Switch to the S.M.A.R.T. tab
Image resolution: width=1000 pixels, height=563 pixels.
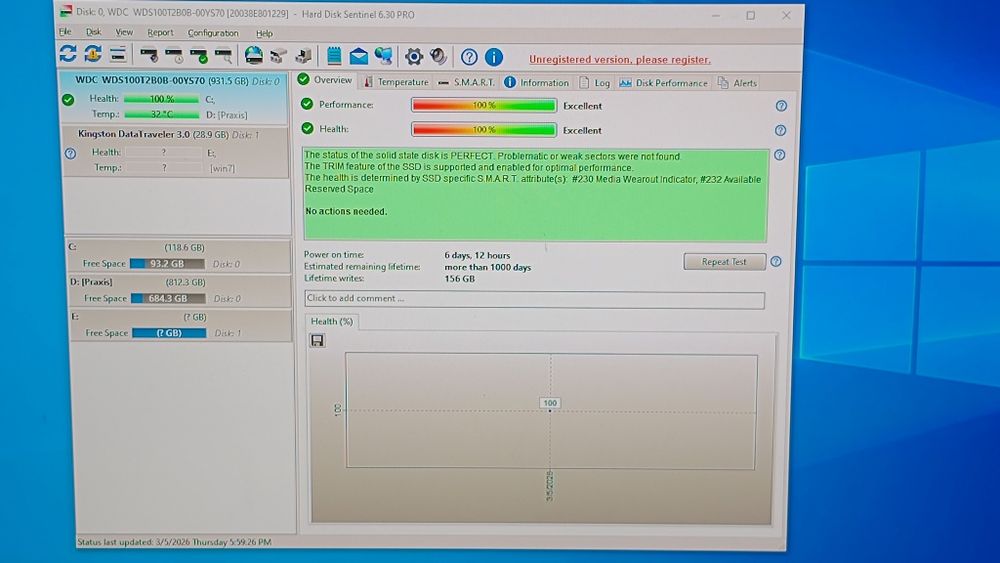click(466, 82)
